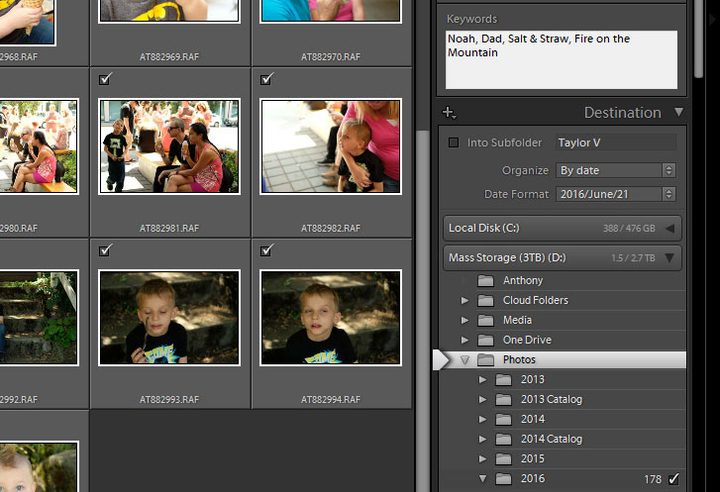
Task: Uncheck the AT882993.RAF import checkbox
Action: 105,250
